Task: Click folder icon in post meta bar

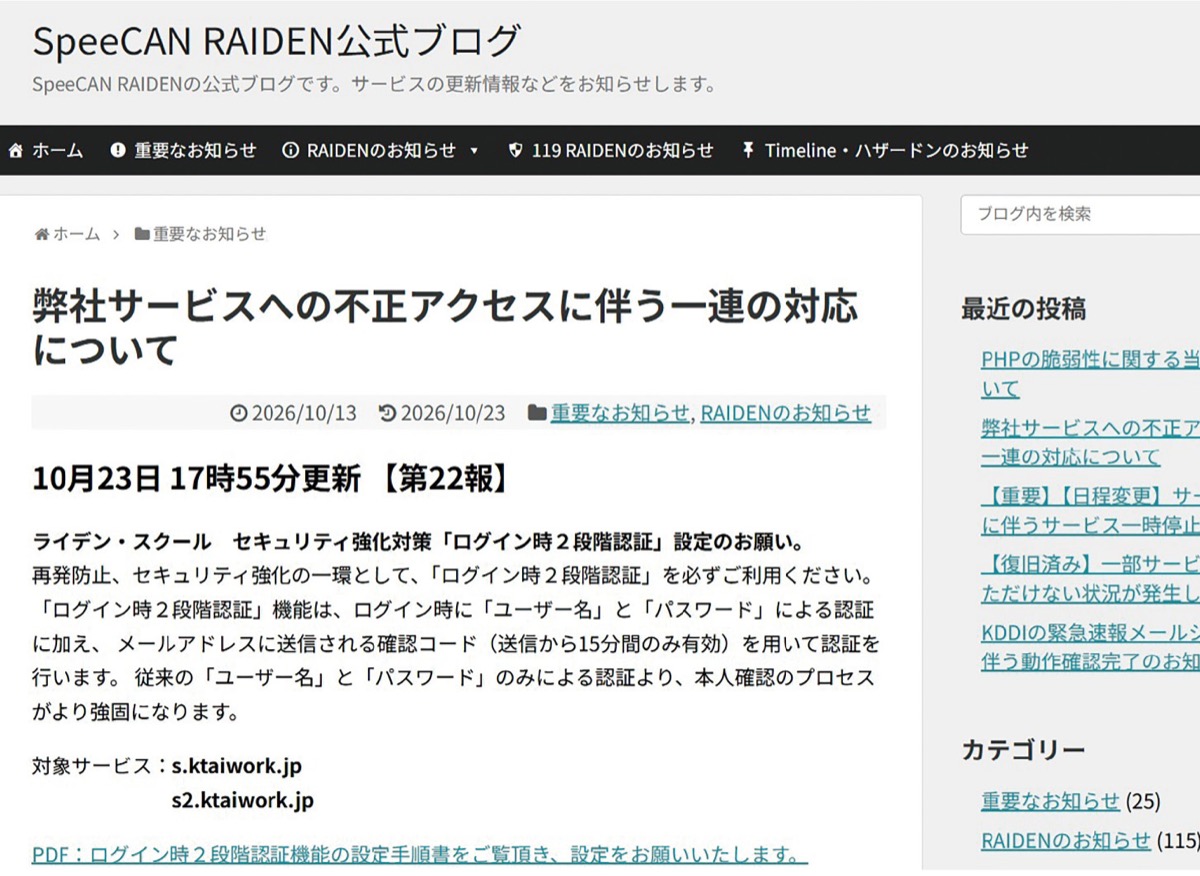Action: point(537,413)
